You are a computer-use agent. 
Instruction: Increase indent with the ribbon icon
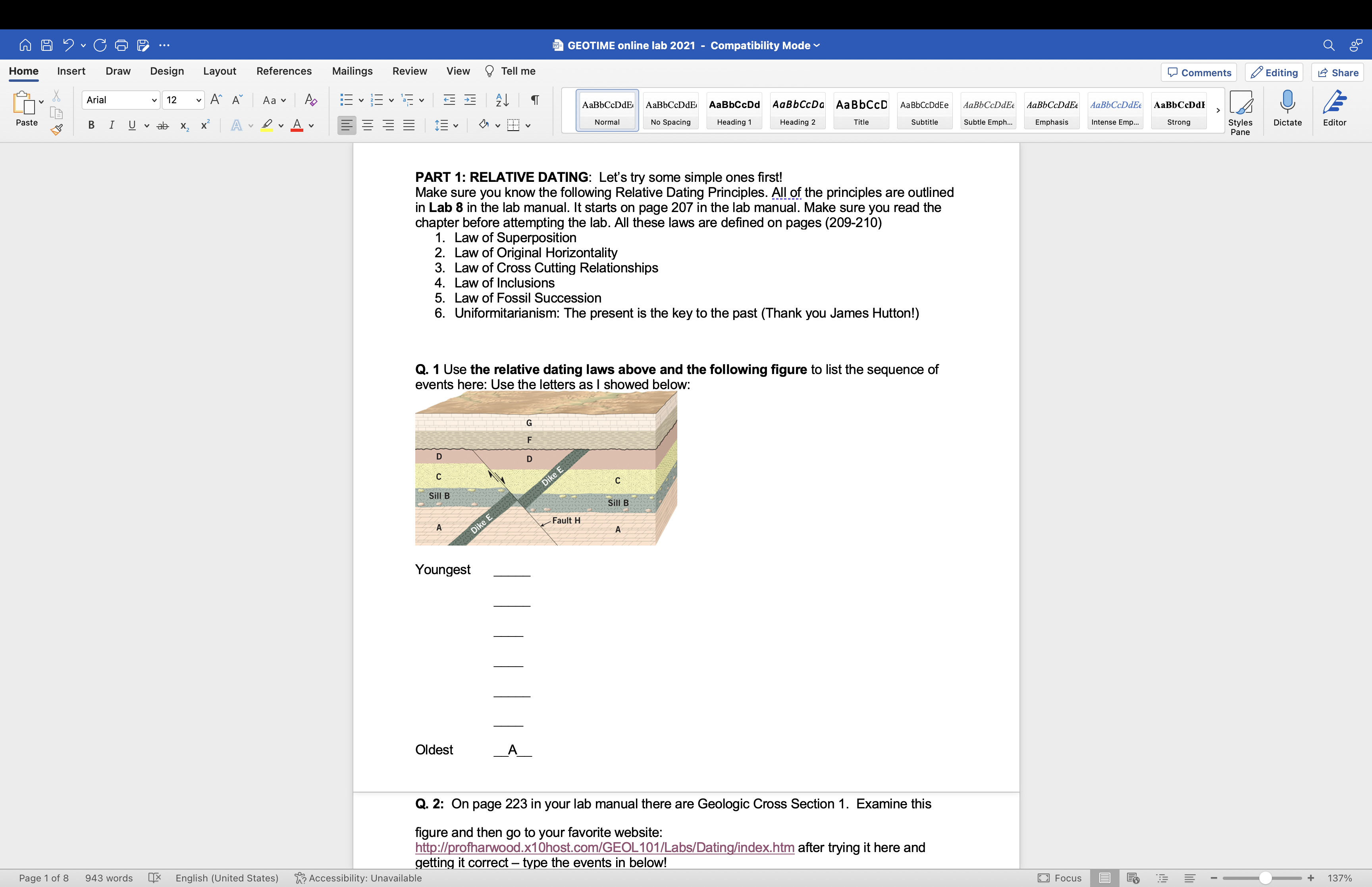(470, 100)
